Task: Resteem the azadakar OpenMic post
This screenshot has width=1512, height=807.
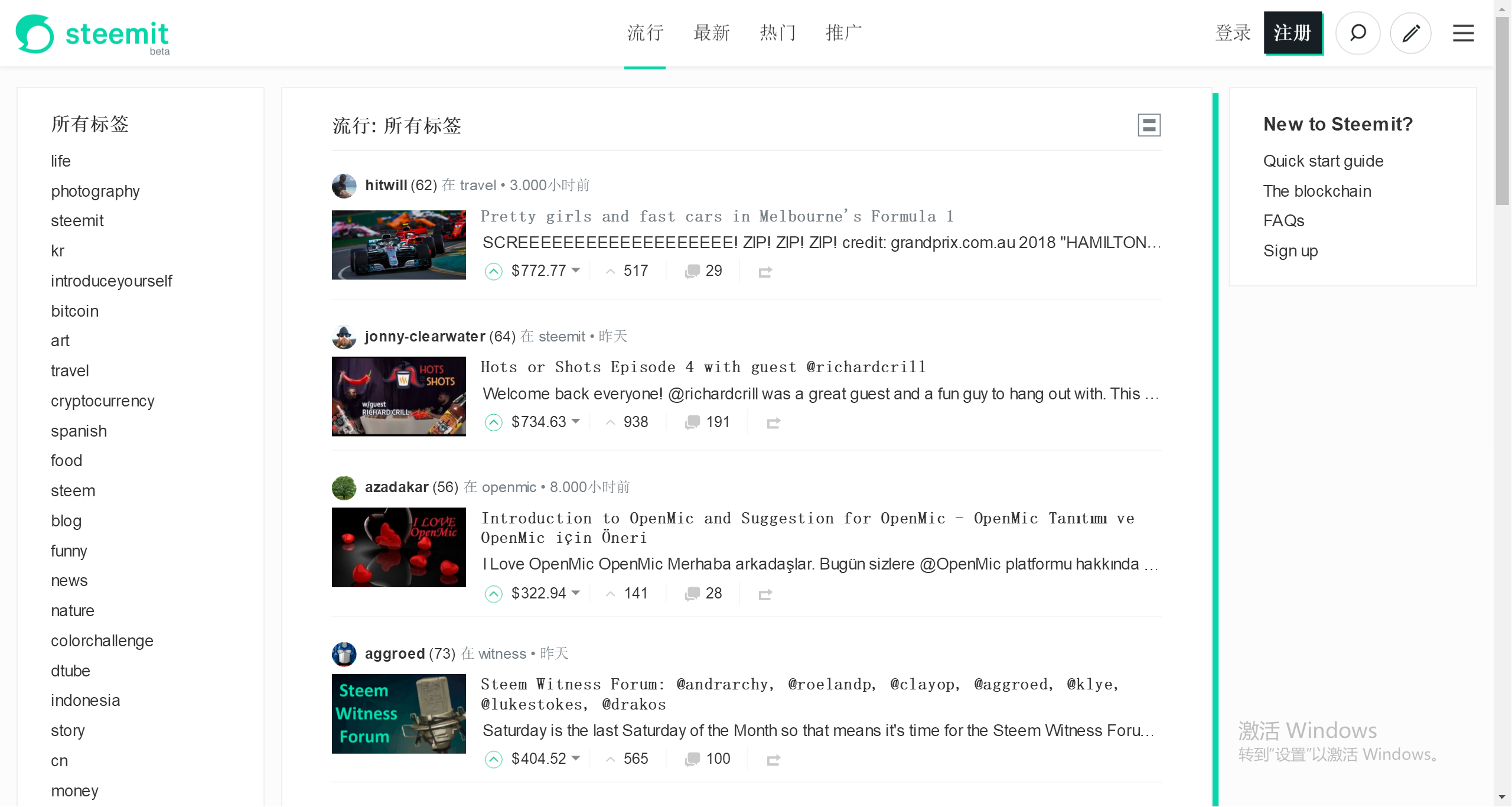Action: pyautogui.click(x=765, y=594)
